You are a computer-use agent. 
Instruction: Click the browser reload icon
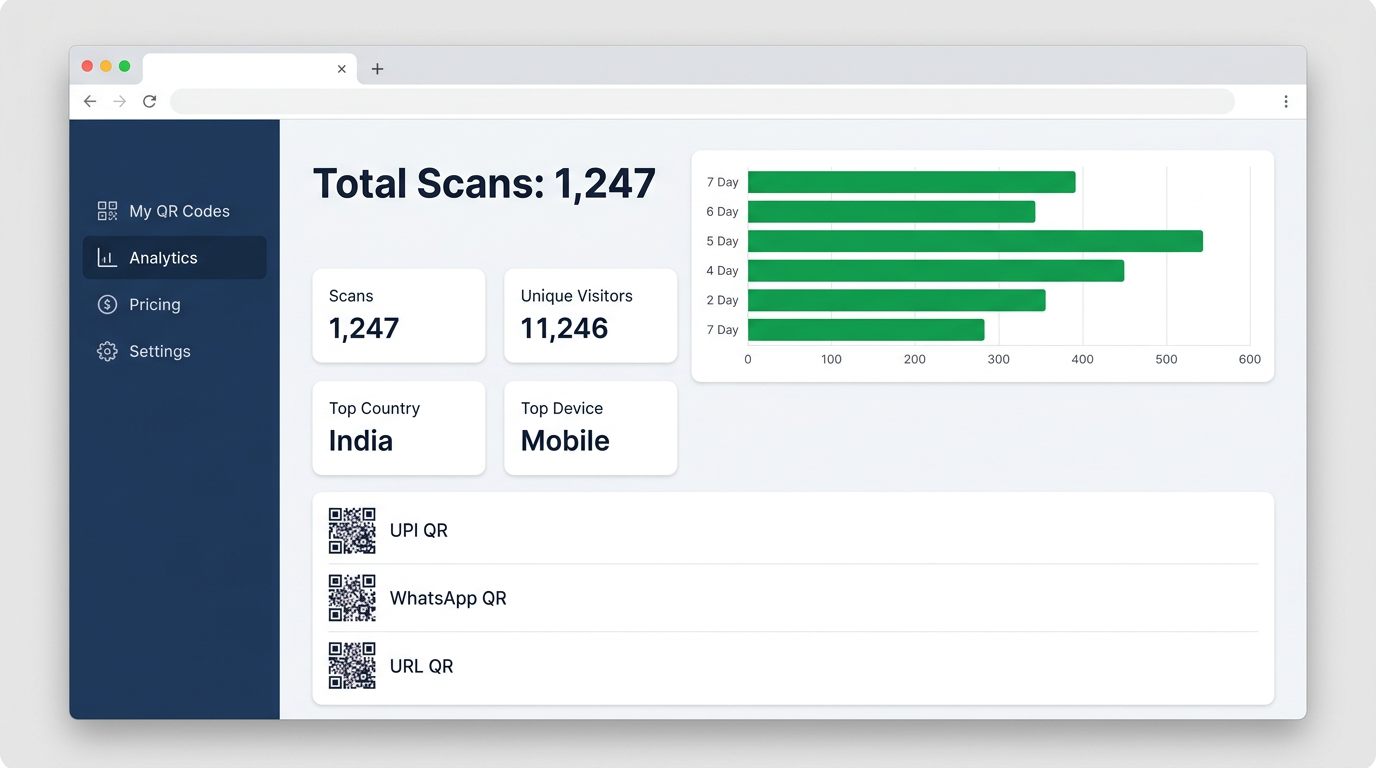click(x=149, y=101)
